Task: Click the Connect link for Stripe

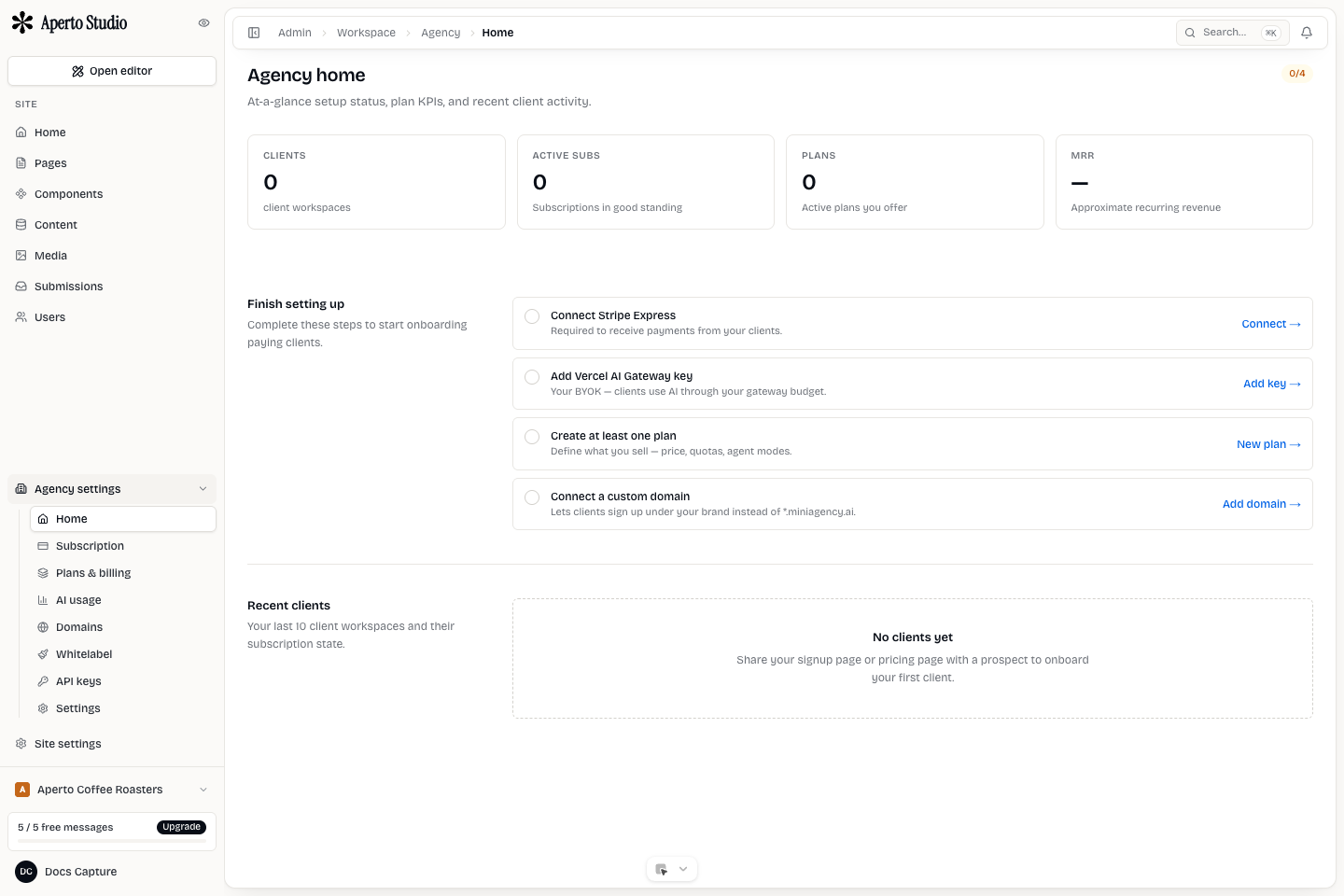Action: coord(1271,324)
